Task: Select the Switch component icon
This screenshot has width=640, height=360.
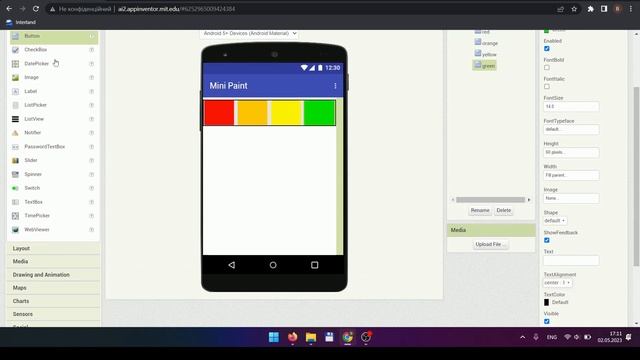Action: point(16,188)
